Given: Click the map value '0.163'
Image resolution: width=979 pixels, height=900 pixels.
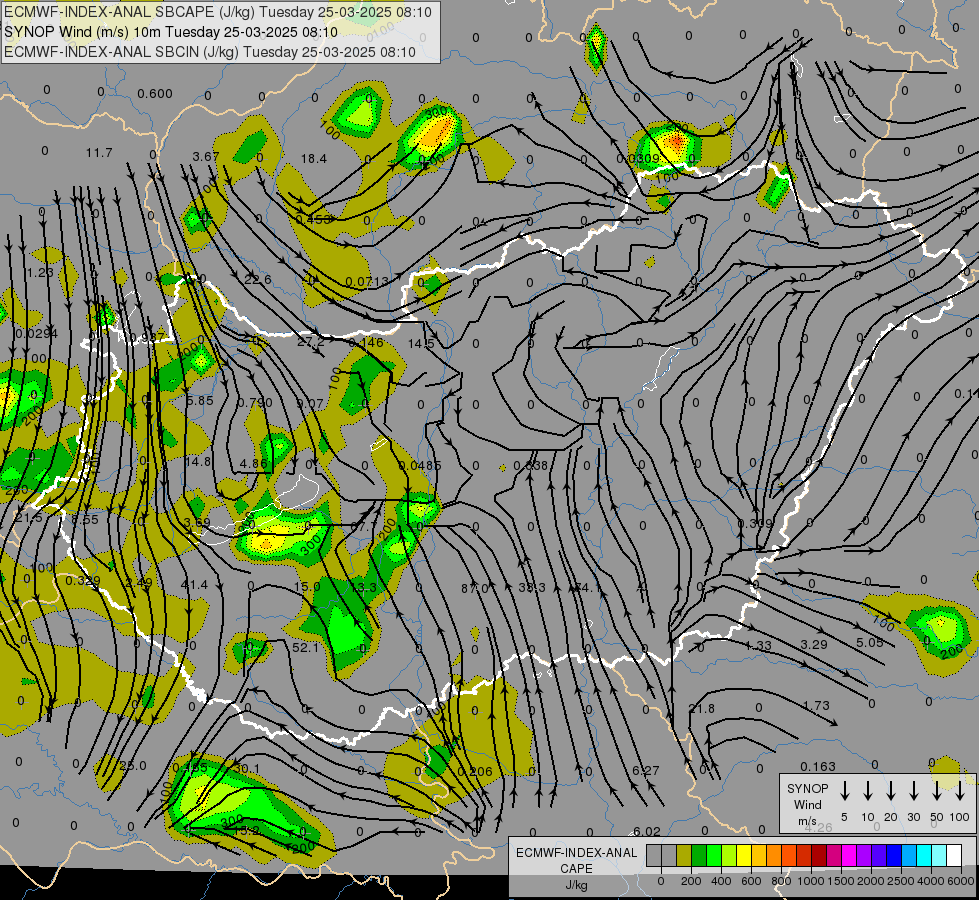Looking at the screenshot, I should (818, 766).
